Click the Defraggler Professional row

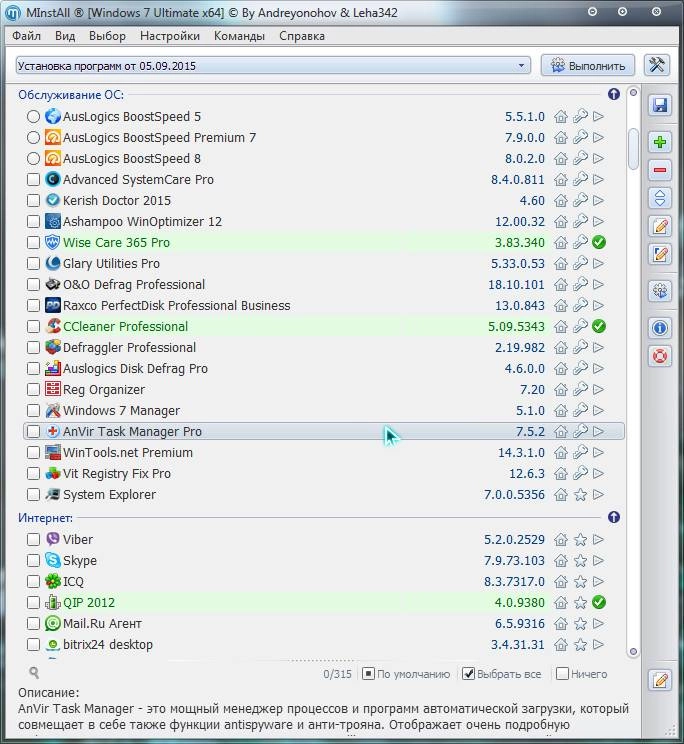(324, 347)
